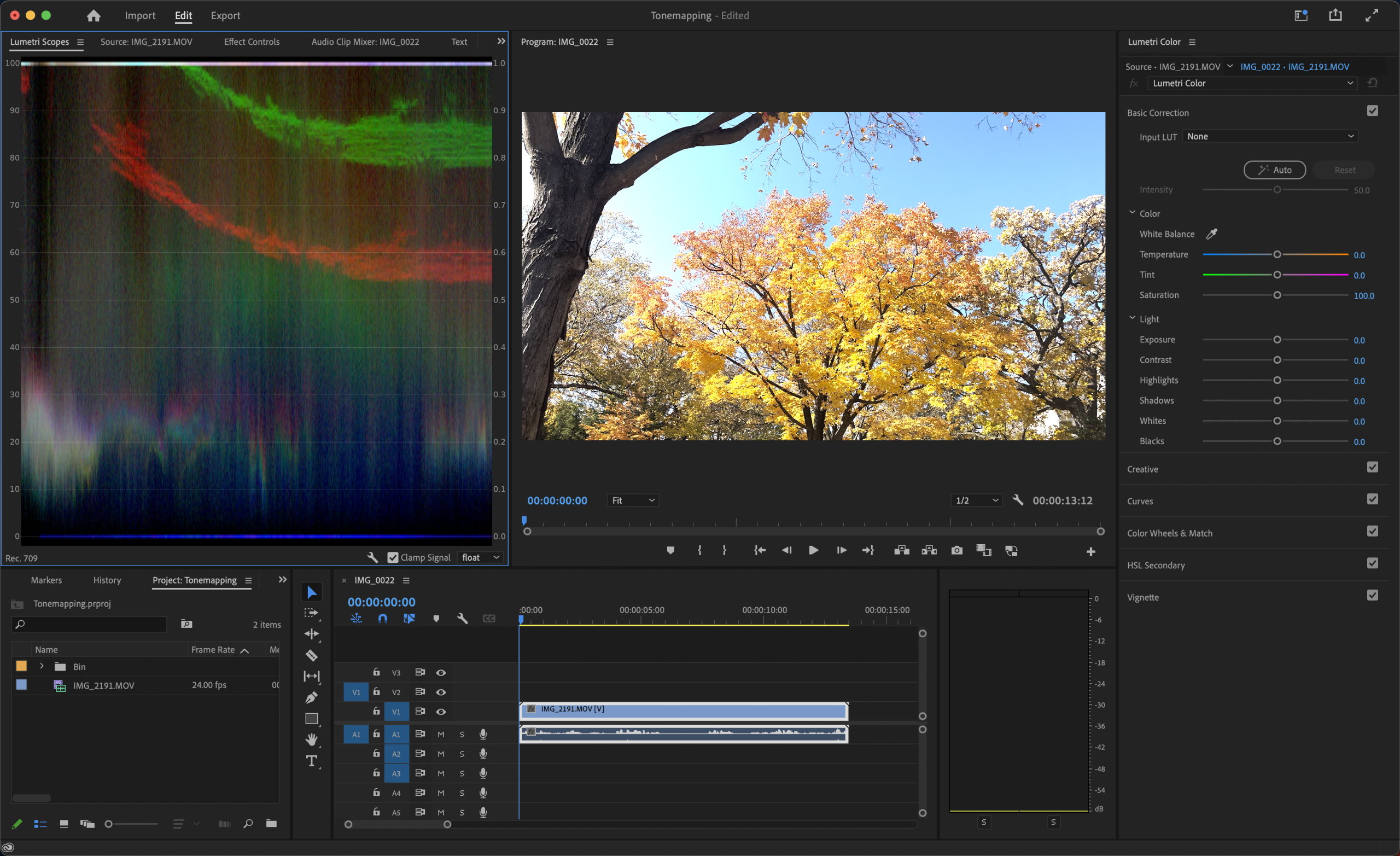Click the Export Frame camera icon
The image size is (1400, 856).
coord(957,550)
